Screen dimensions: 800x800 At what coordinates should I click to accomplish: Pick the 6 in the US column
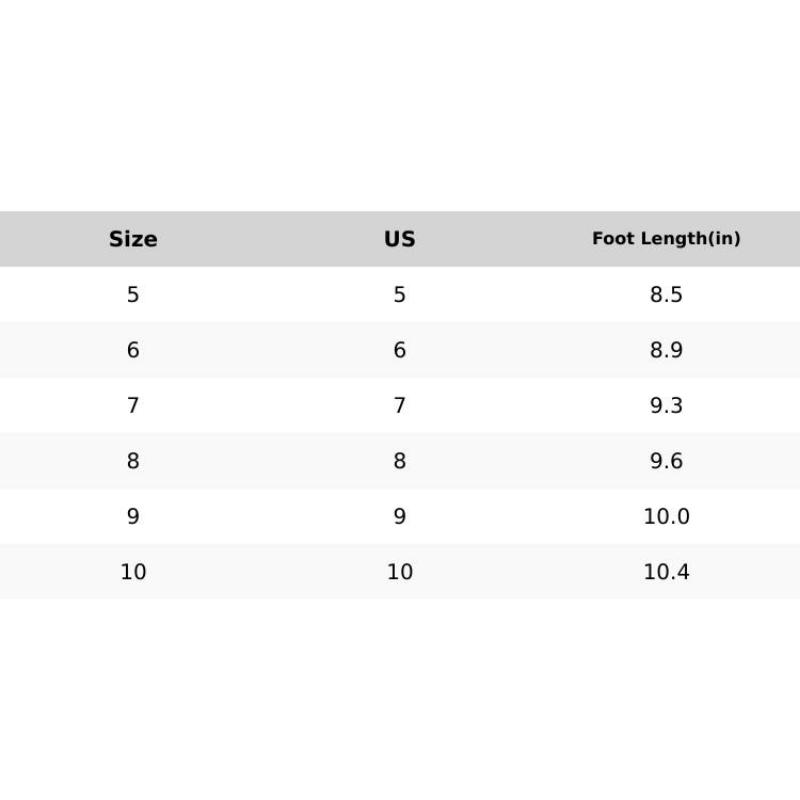pyautogui.click(x=400, y=350)
